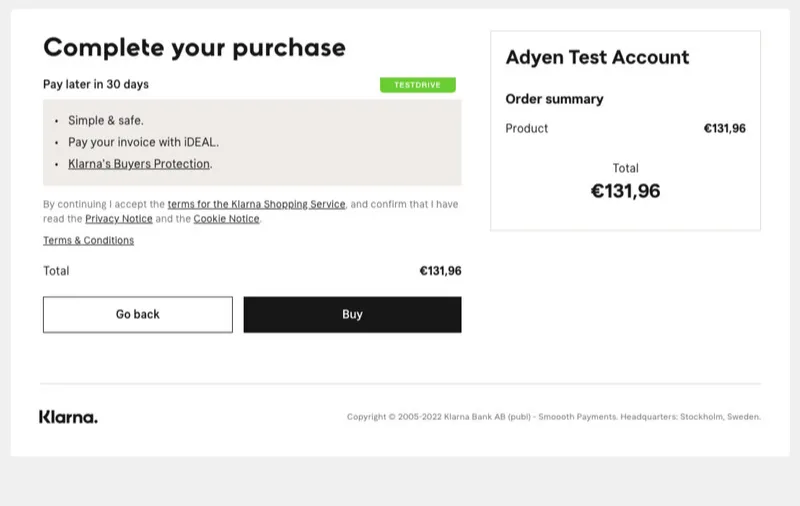Open the Terms & Conditions link
Image resolution: width=800 pixels, height=506 pixels.
tap(88, 240)
